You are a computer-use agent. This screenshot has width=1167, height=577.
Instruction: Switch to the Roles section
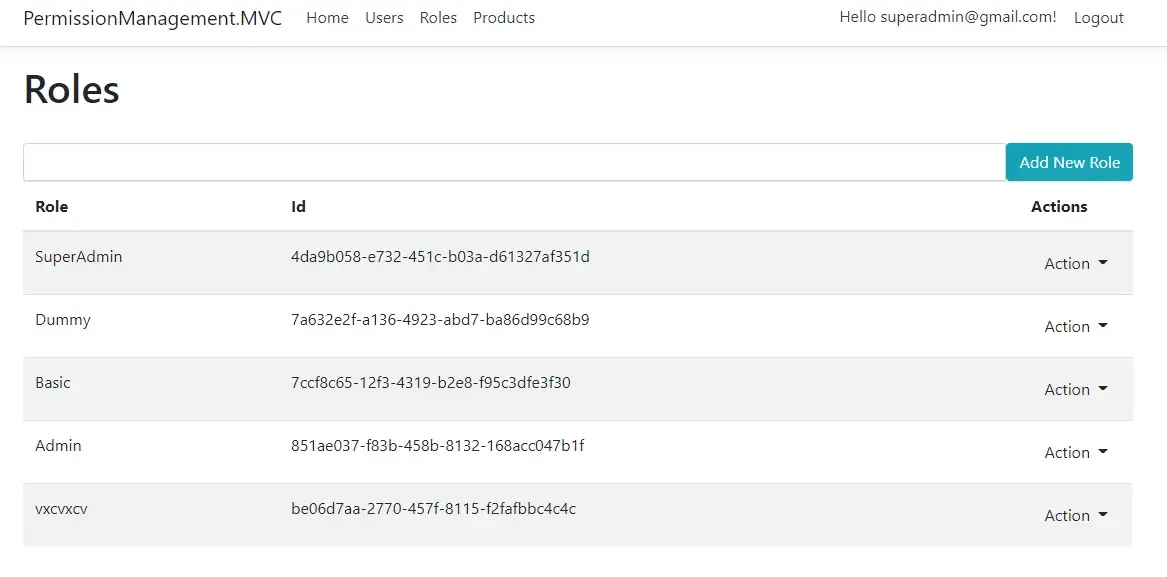coord(438,18)
